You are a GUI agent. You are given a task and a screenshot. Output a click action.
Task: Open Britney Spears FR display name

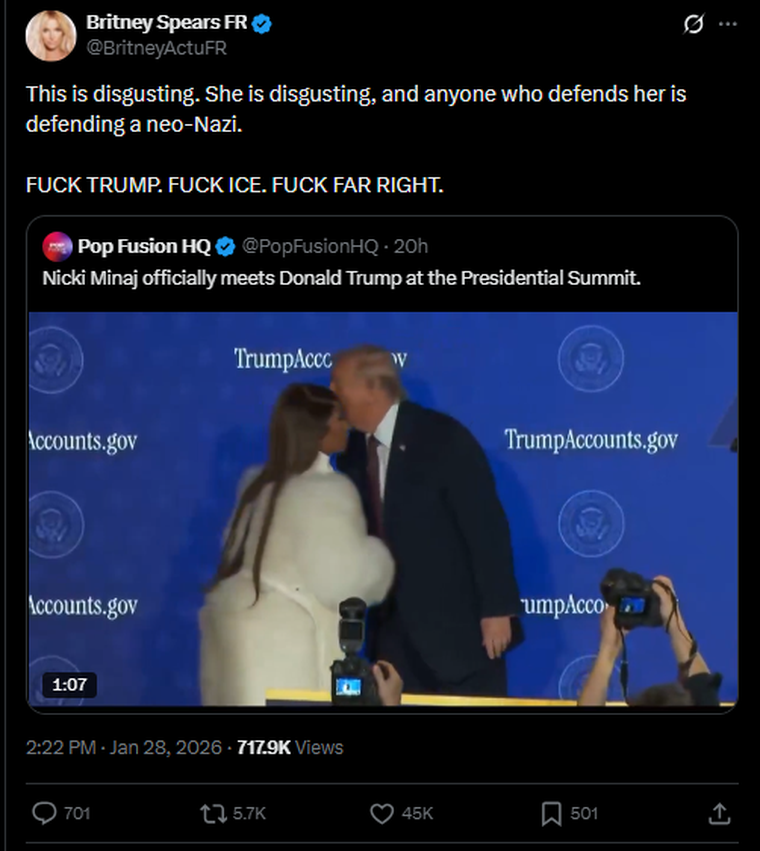click(167, 22)
